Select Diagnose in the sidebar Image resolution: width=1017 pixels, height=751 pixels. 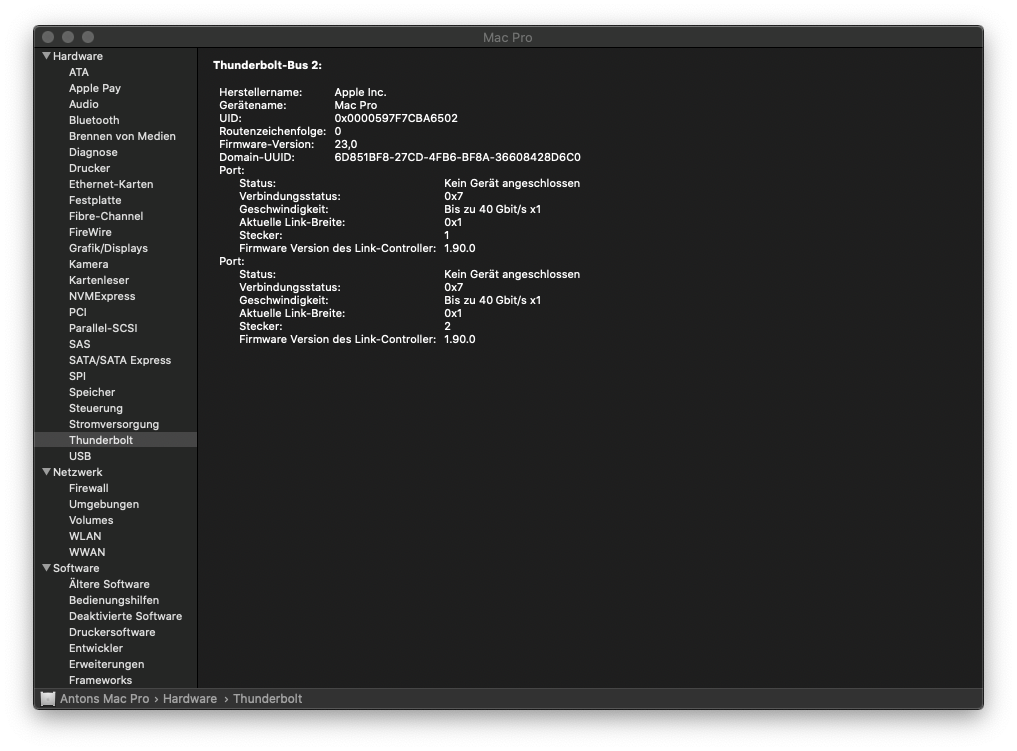(x=93, y=152)
